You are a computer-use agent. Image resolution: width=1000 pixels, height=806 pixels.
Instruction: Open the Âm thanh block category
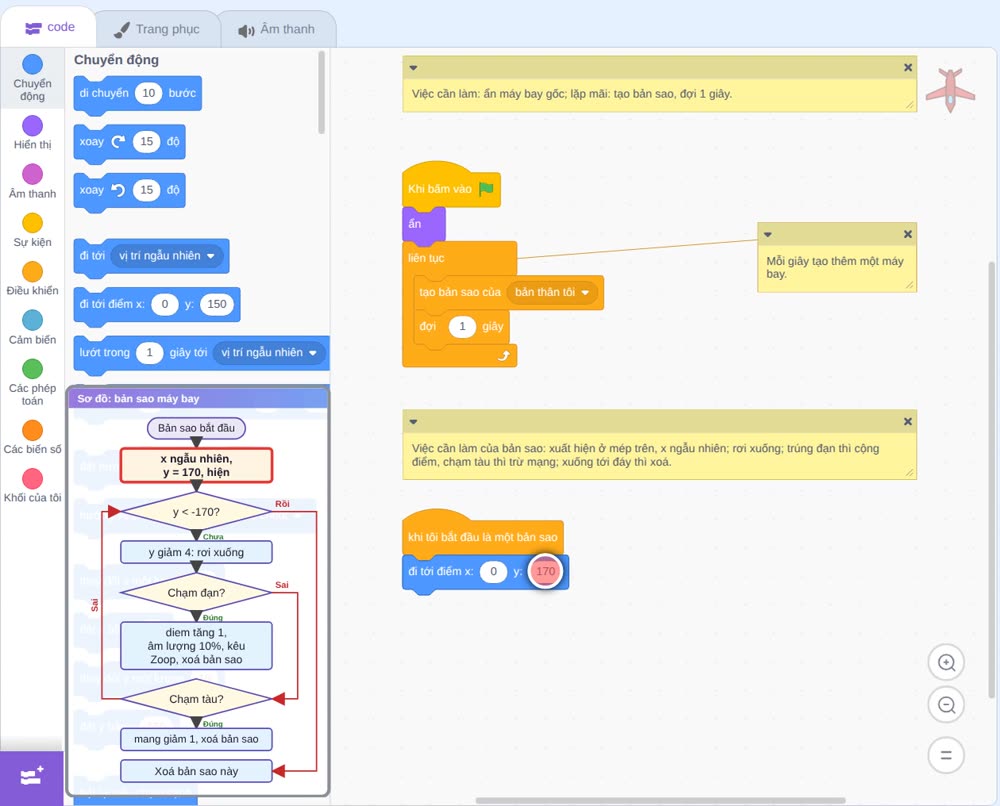(33, 180)
